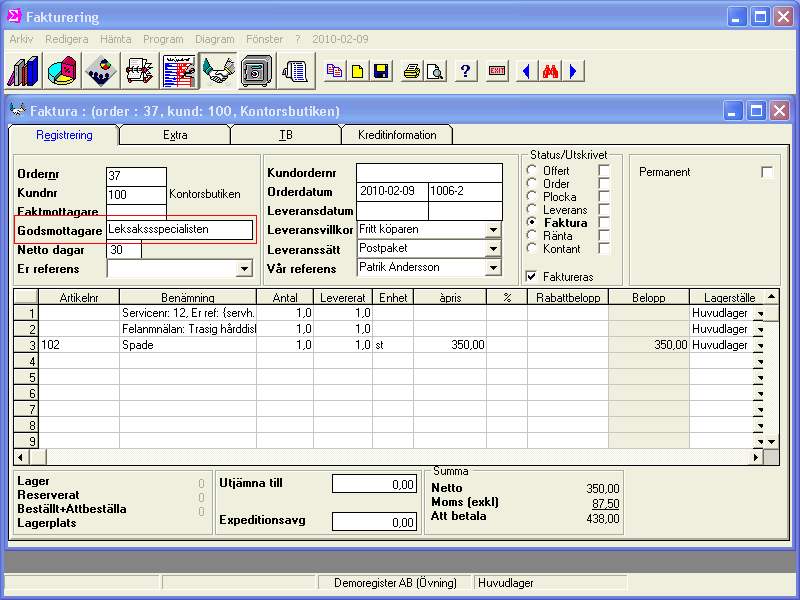Viewport: 800px width, 600px height.
Task: Enable the Permanent checkbox
Action: tap(767, 172)
